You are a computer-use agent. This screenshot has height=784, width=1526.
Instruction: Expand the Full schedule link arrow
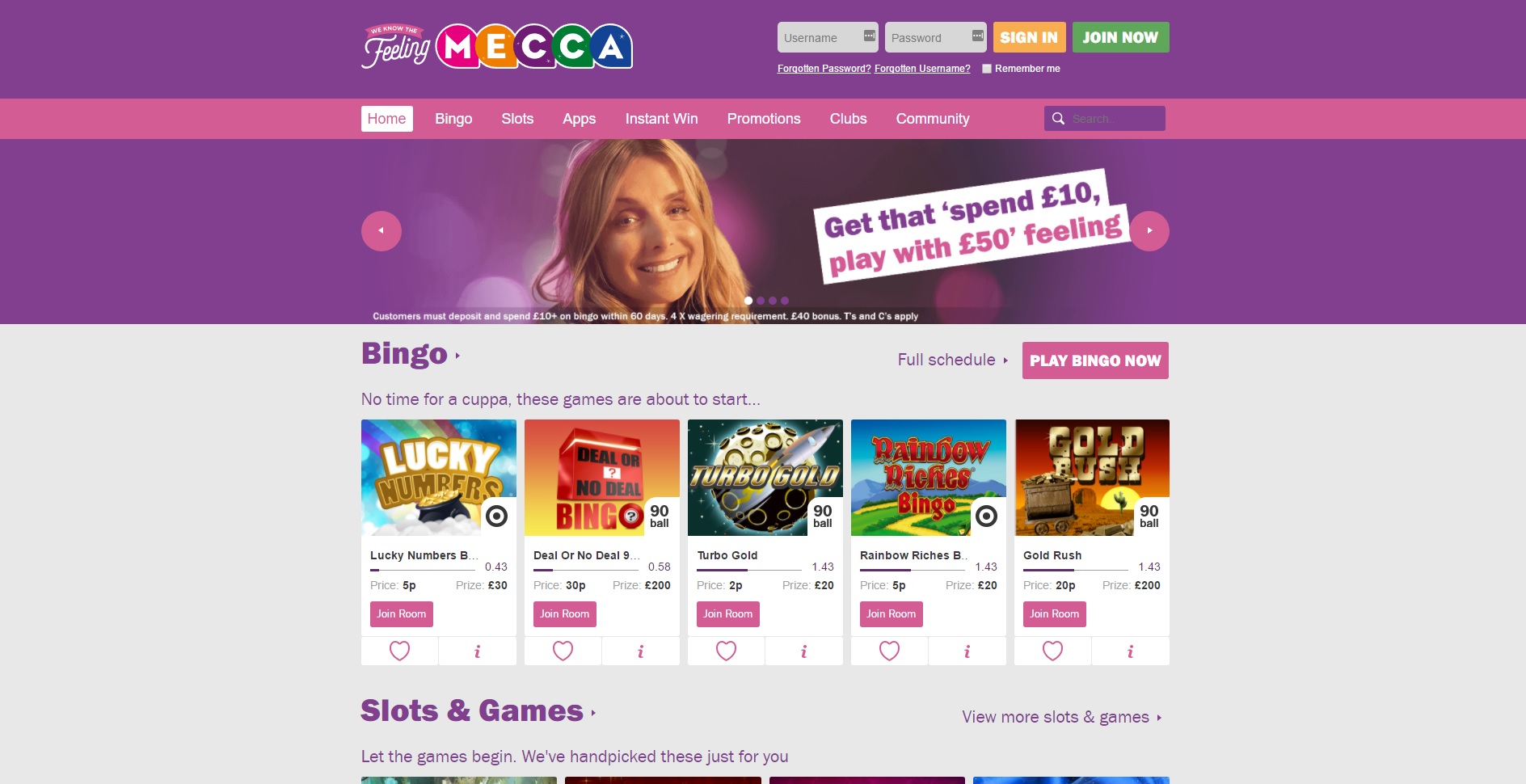pos(1005,360)
